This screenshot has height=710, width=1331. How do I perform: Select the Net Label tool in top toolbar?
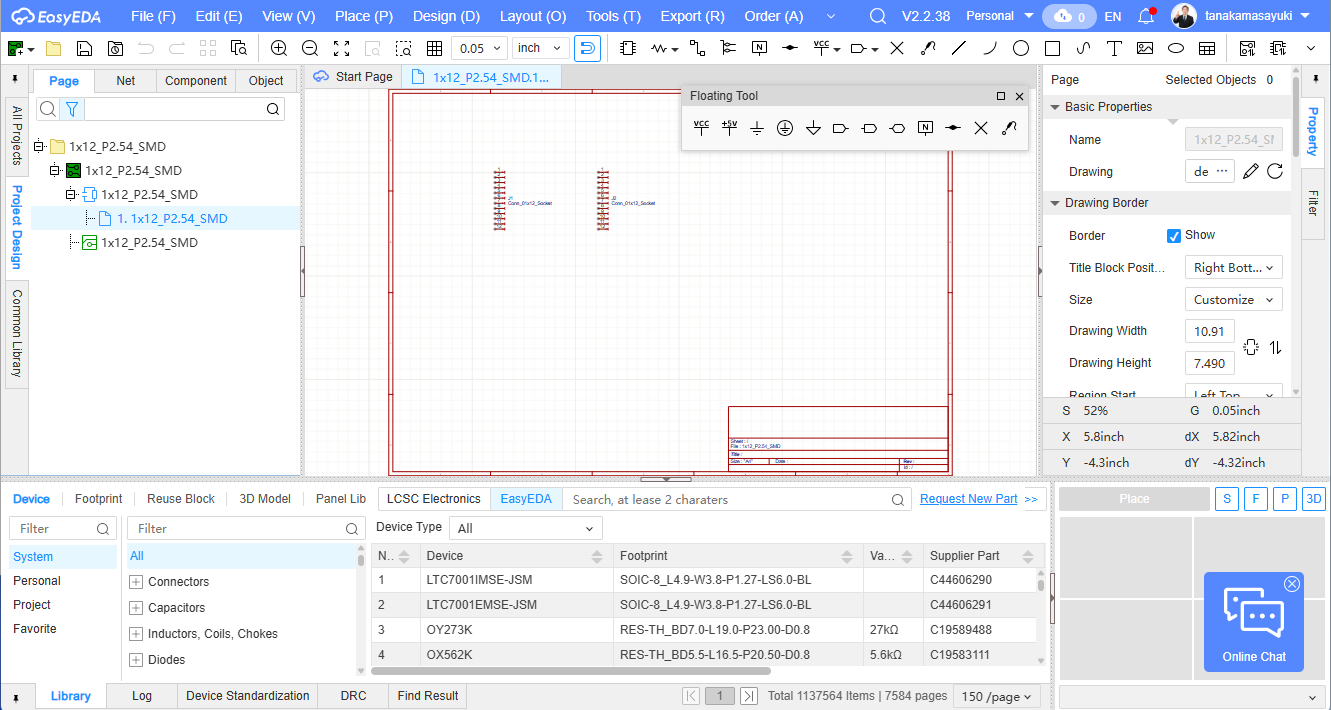tap(759, 48)
